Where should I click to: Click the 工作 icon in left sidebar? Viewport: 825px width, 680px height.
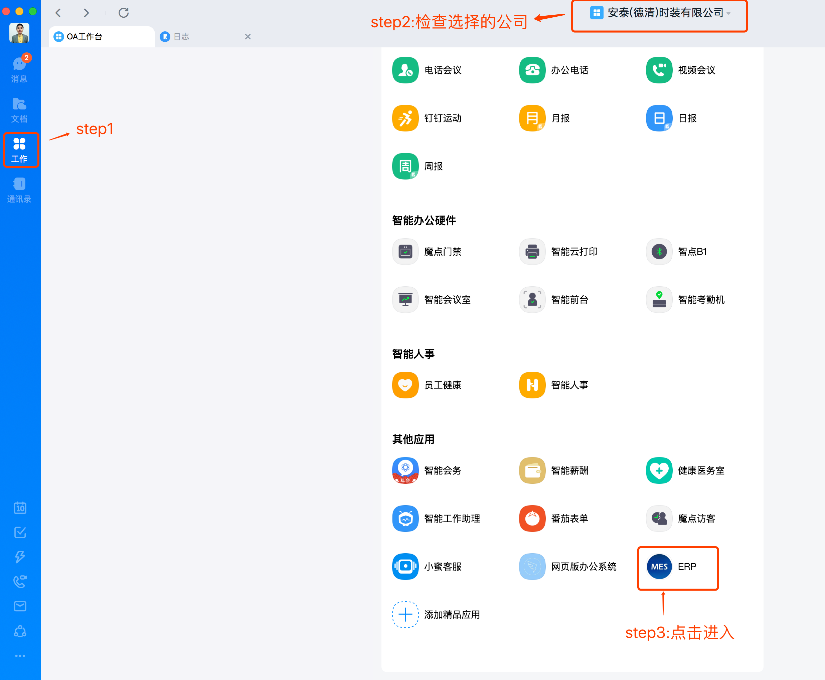(20, 149)
